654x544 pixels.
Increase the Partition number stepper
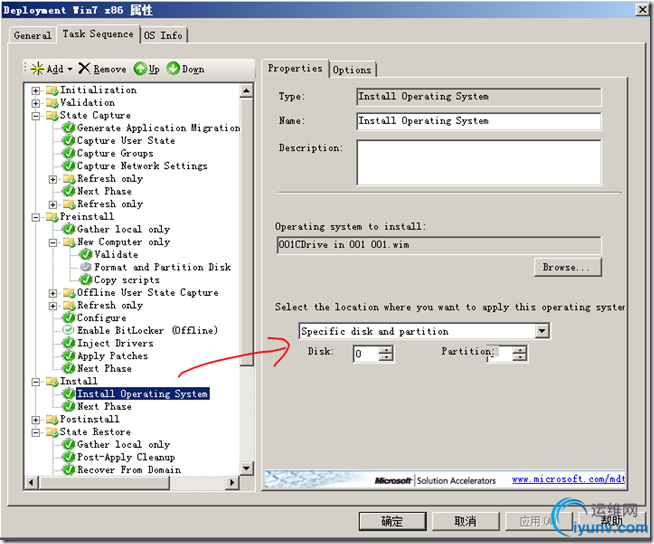pyautogui.click(x=520, y=350)
